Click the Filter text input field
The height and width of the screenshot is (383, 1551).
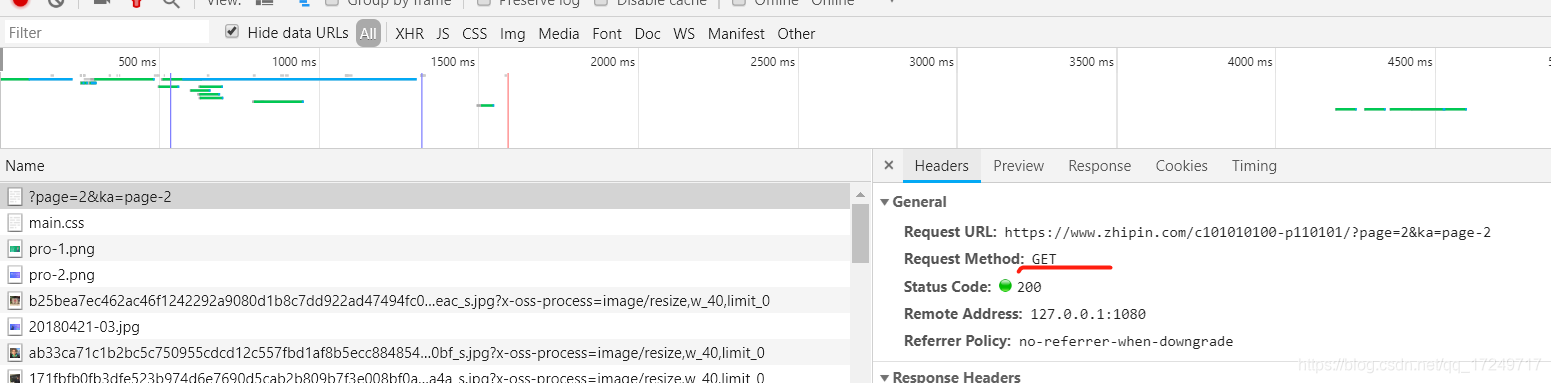[x=108, y=33]
